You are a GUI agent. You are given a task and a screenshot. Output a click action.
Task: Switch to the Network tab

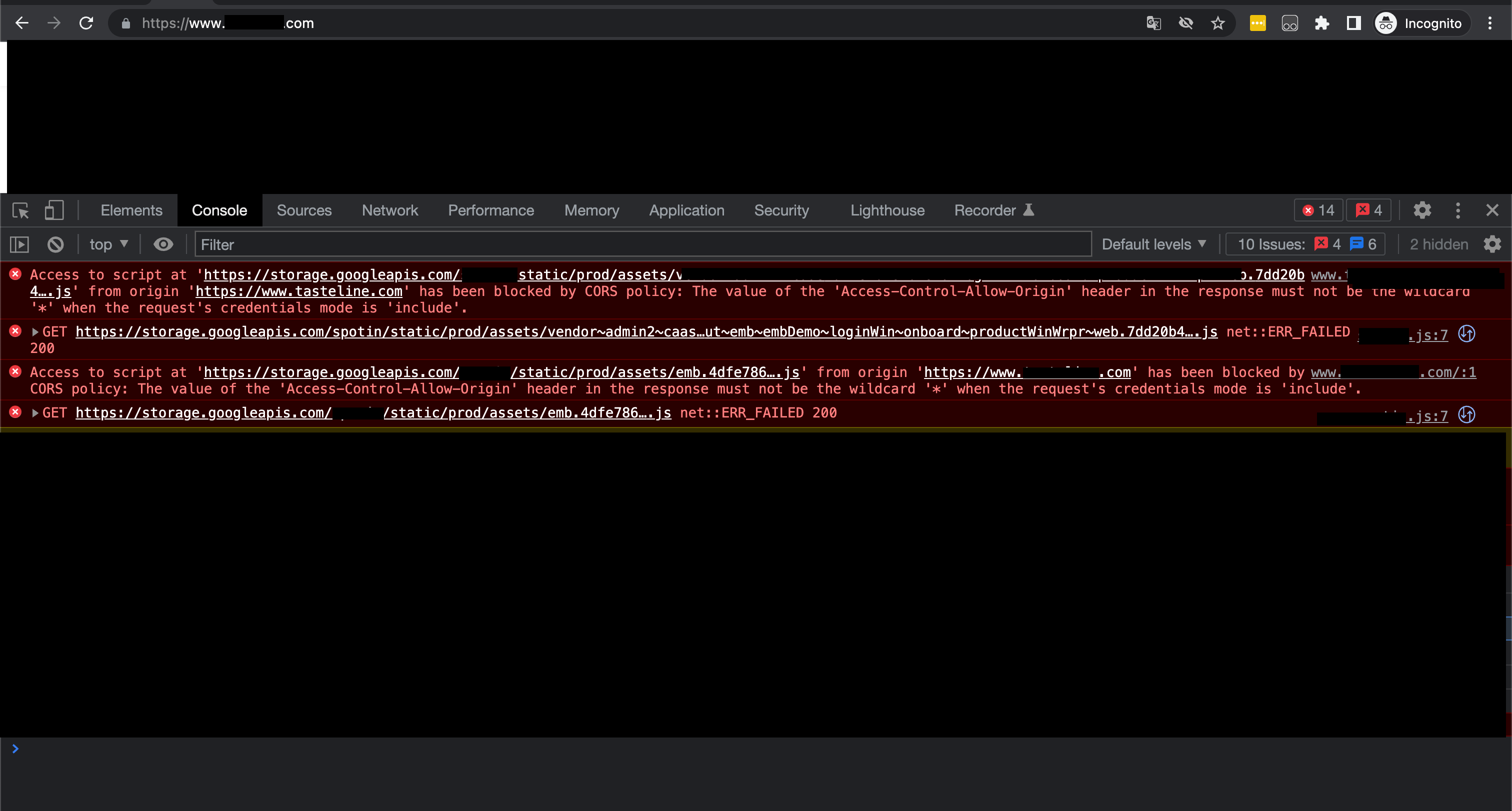389,210
